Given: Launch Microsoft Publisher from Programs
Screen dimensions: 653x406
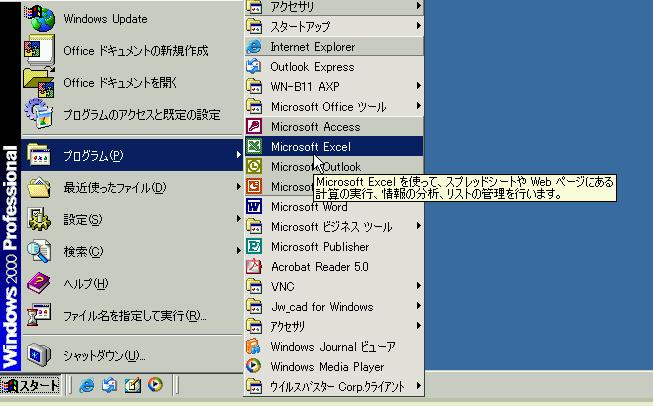Looking at the screenshot, I should [x=334, y=247].
